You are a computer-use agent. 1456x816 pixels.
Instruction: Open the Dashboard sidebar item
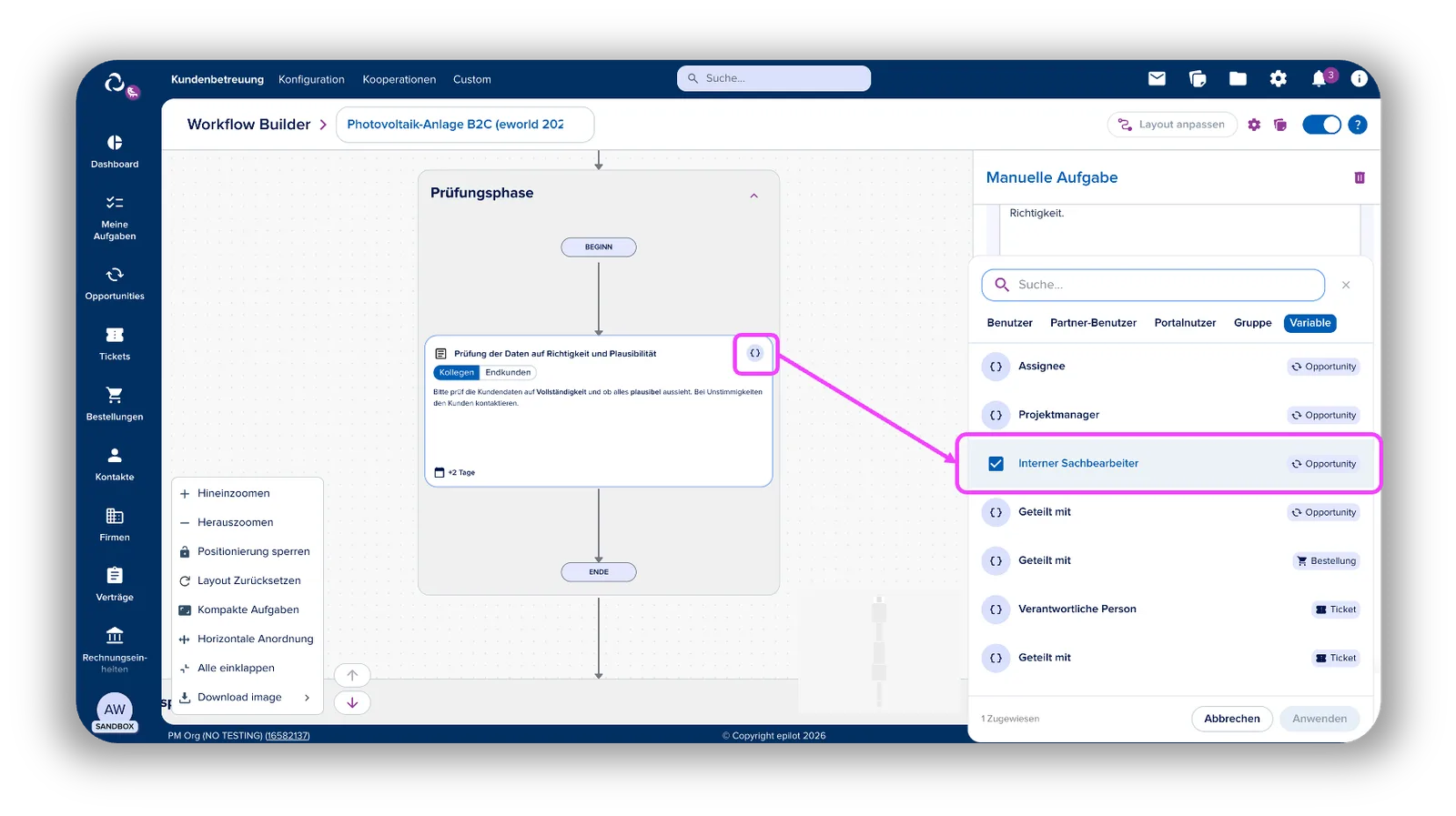115,151
